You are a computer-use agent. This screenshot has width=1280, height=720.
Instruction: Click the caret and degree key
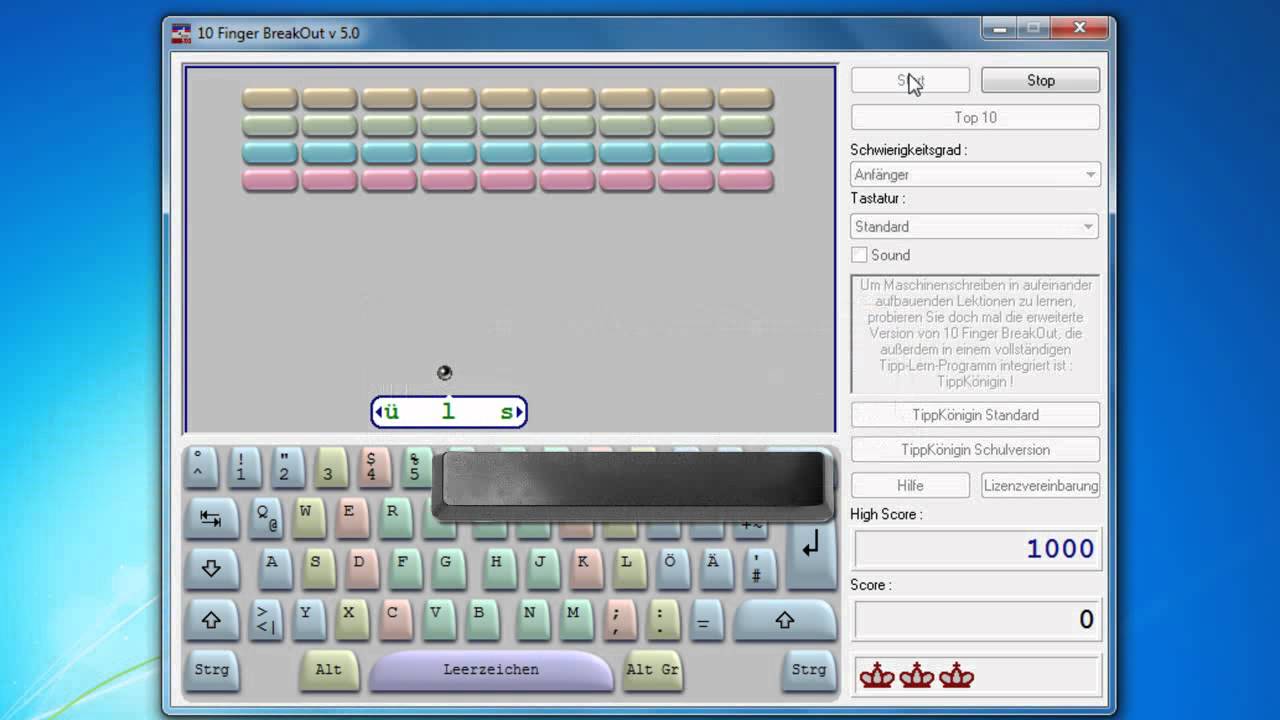pyautogui.click(x=200, y=466)
